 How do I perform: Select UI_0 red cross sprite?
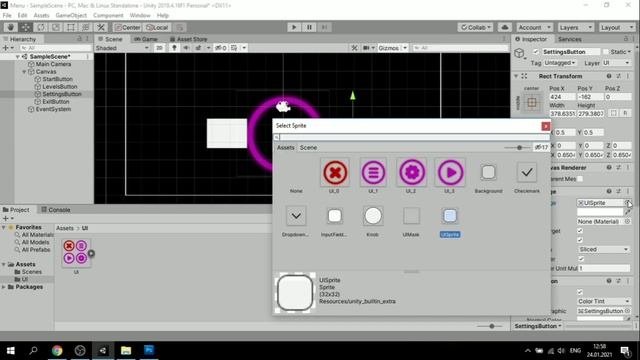tap(335, 173)
